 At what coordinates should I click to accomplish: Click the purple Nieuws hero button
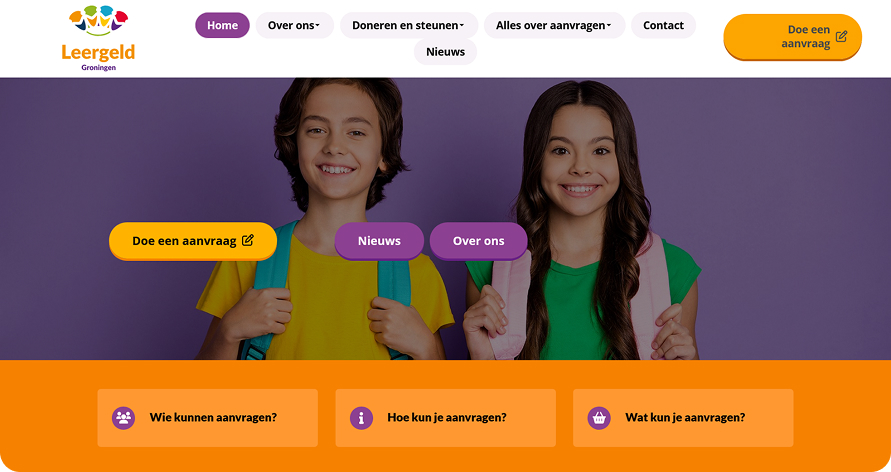(379, 241)
